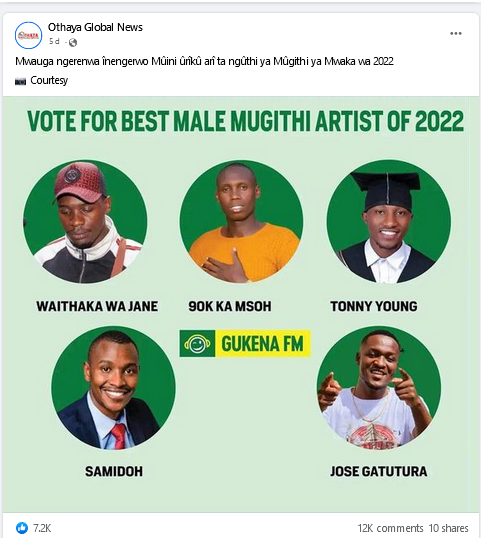
Task: Click the camera emoji beside Courtesy
Action: [x=21, y=81]
